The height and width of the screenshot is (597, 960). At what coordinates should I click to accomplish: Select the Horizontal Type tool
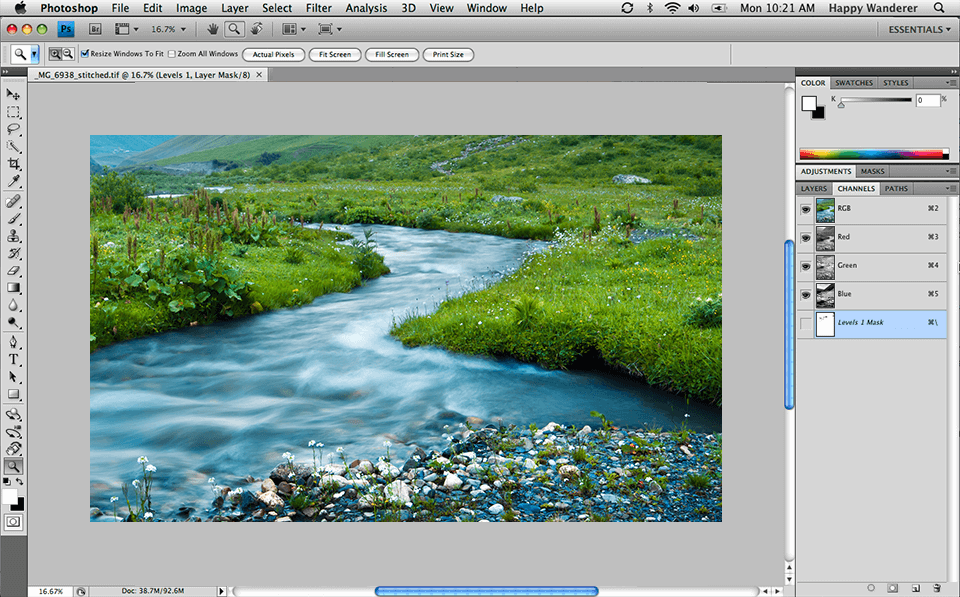[x=13, y=359]
